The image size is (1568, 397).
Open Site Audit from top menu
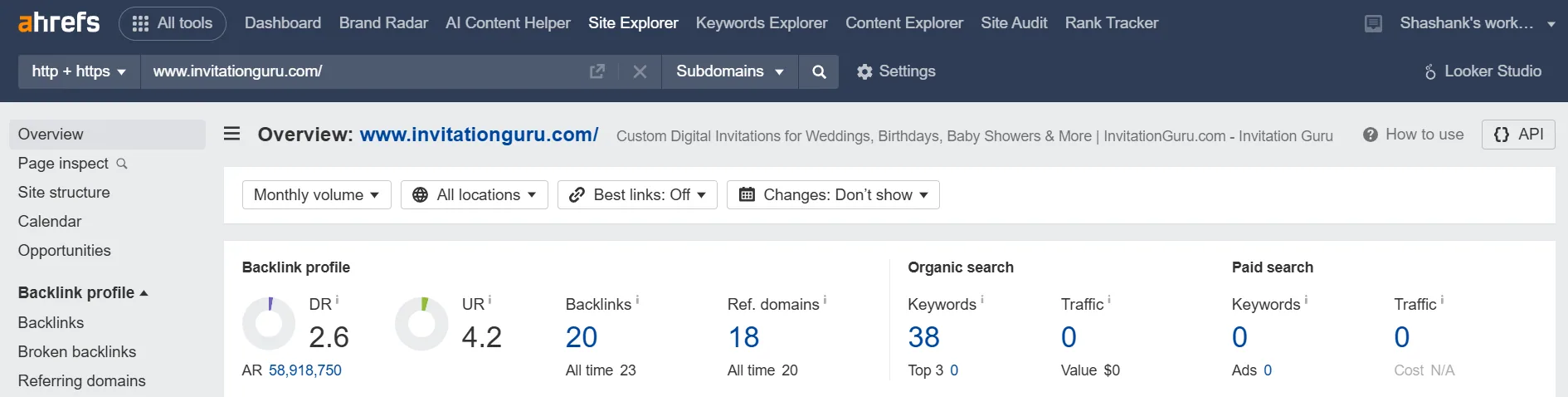tap(1013, 23)
